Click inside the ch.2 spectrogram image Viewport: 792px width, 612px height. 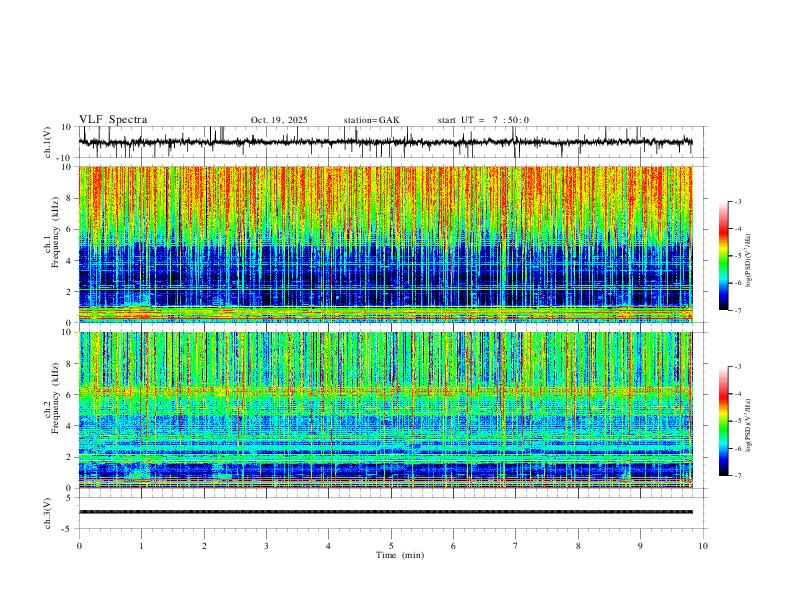coord(385,410)
